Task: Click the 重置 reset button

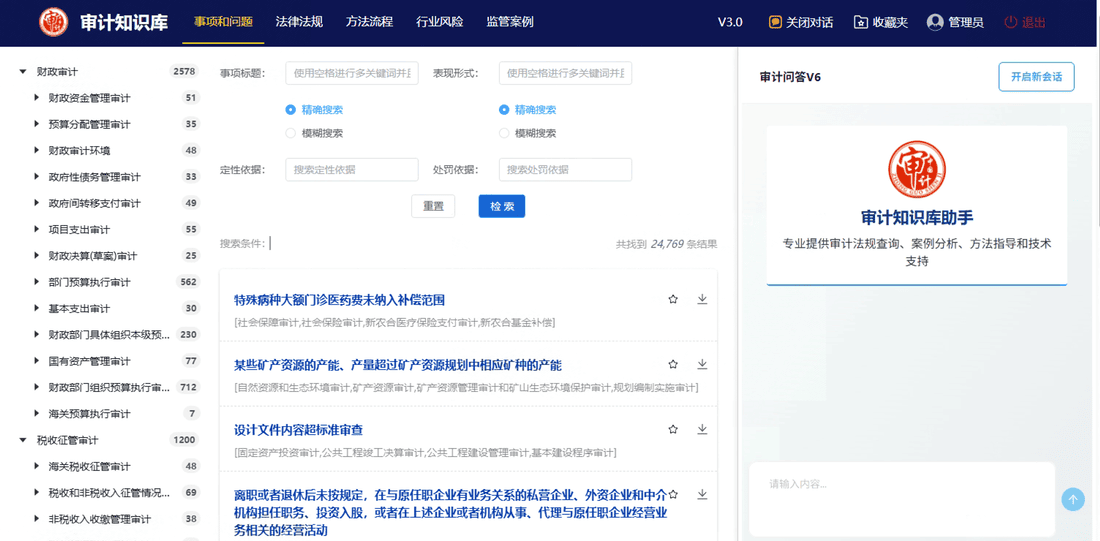Action: point(433,206)
